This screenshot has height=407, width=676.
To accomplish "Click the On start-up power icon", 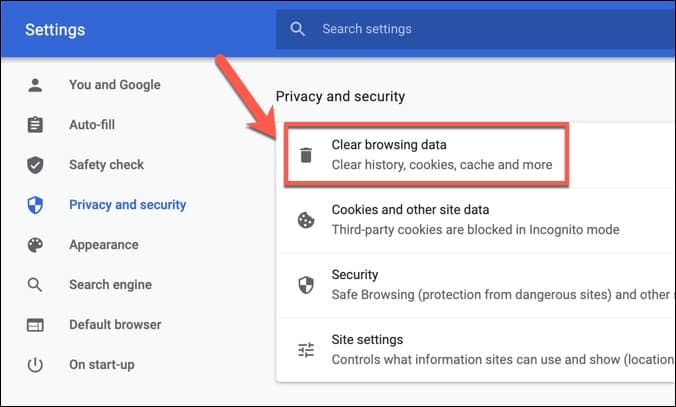I will [x=35, y=365].
